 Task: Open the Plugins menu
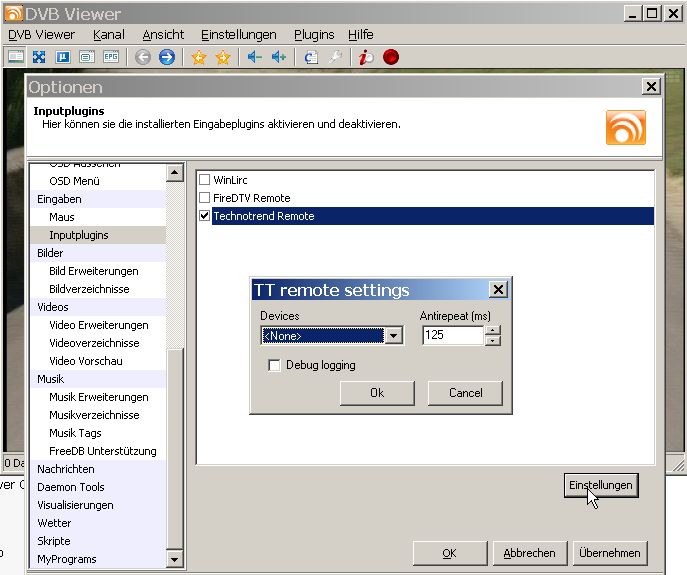pyautogui.click(x=314, y=35)
